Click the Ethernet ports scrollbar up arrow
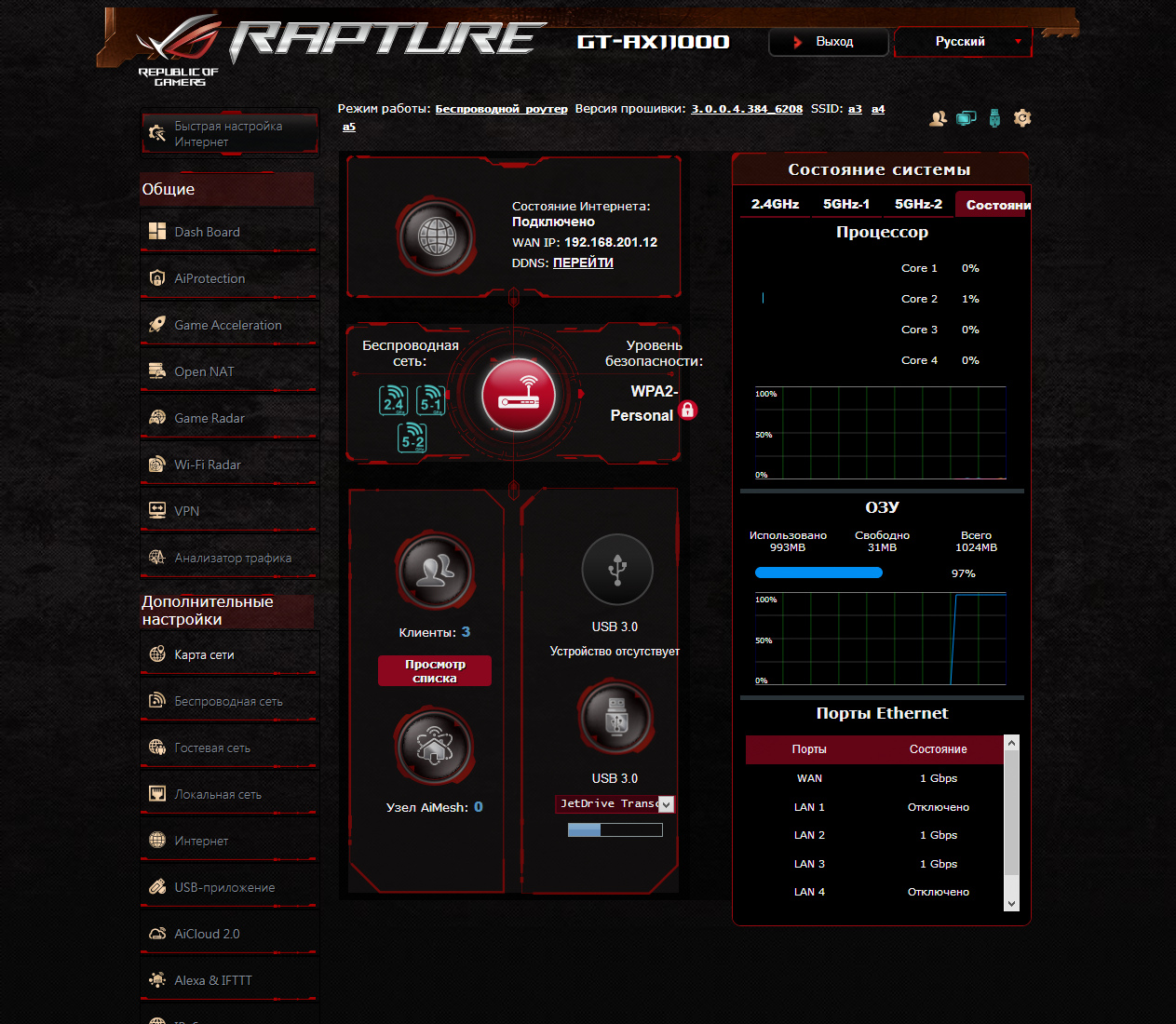Image resolution: width=1176 pixels, height=1024 pixels. 1011,743
